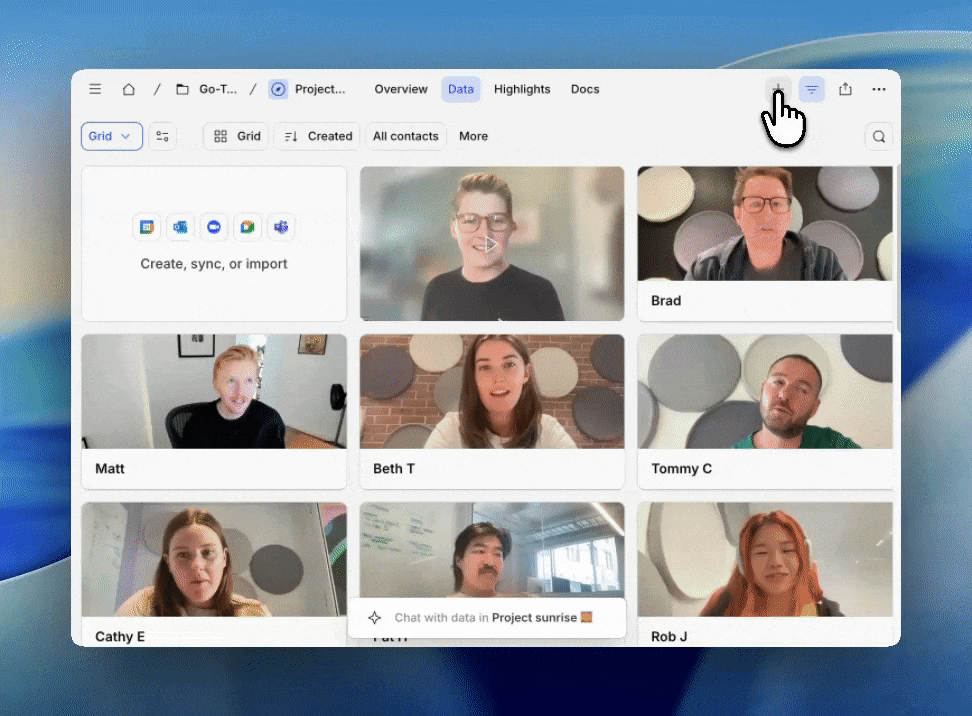Open the Created sort option

click(x=317, y=136)
